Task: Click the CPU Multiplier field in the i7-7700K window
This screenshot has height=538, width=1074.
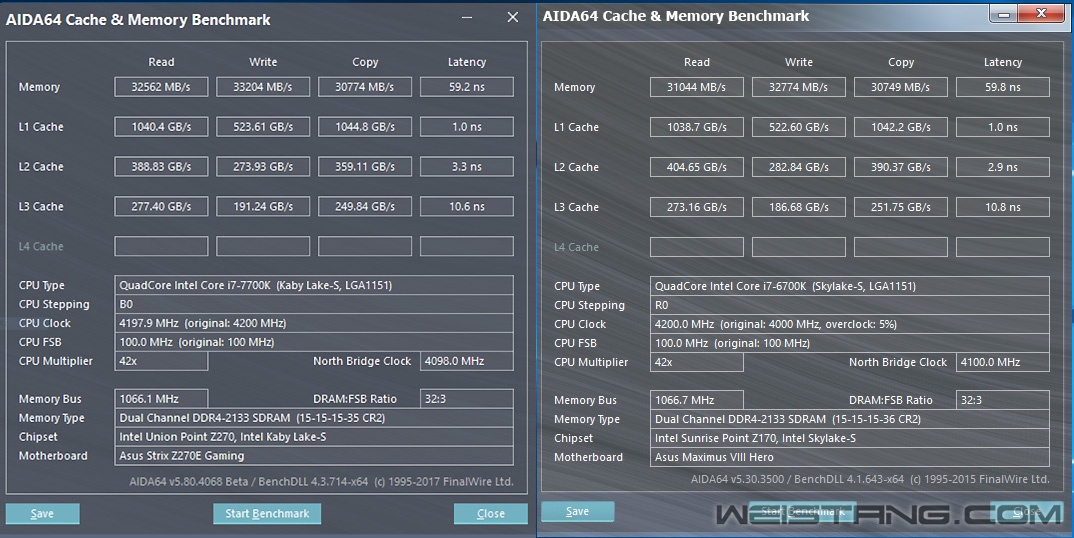Action: pyautogui.click(x=161, y=361)
